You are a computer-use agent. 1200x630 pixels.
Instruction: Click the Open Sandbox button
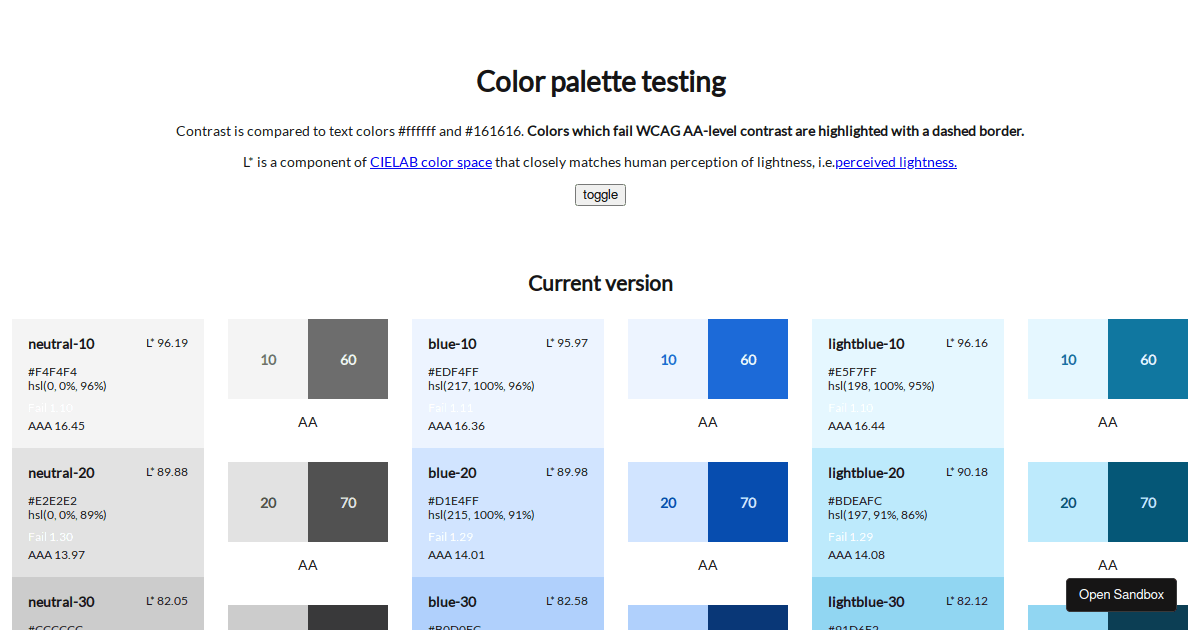[x=1121, y=594]
